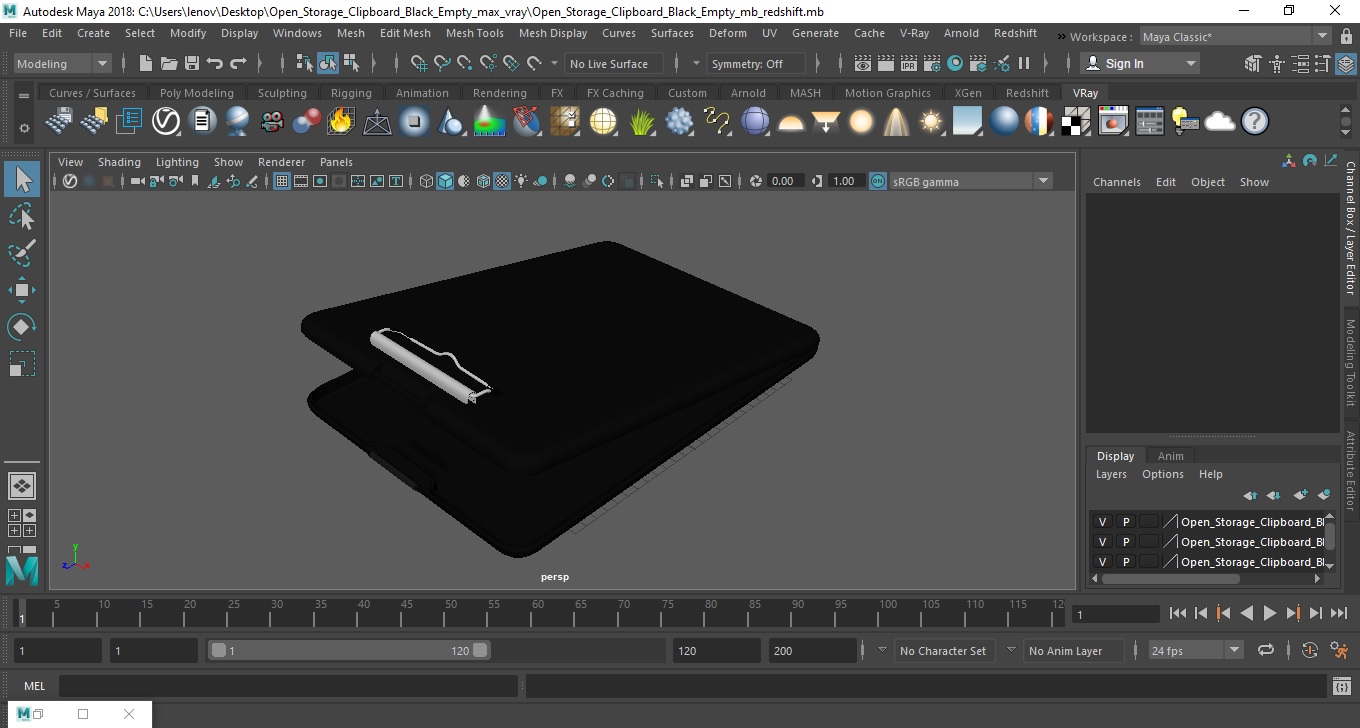Click the playback range slider bar

(349, 650)
